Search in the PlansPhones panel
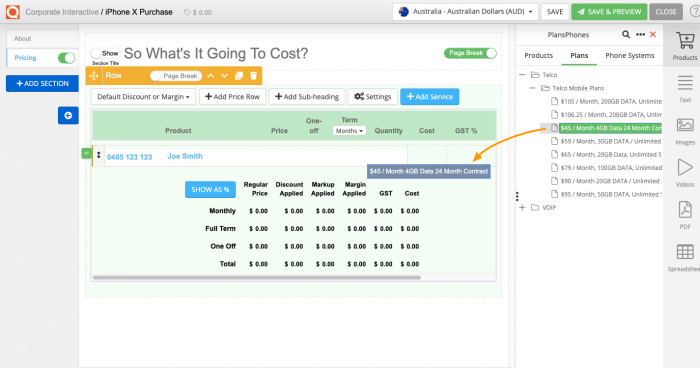The image size is (700, 368). click(x=626, y=34)
